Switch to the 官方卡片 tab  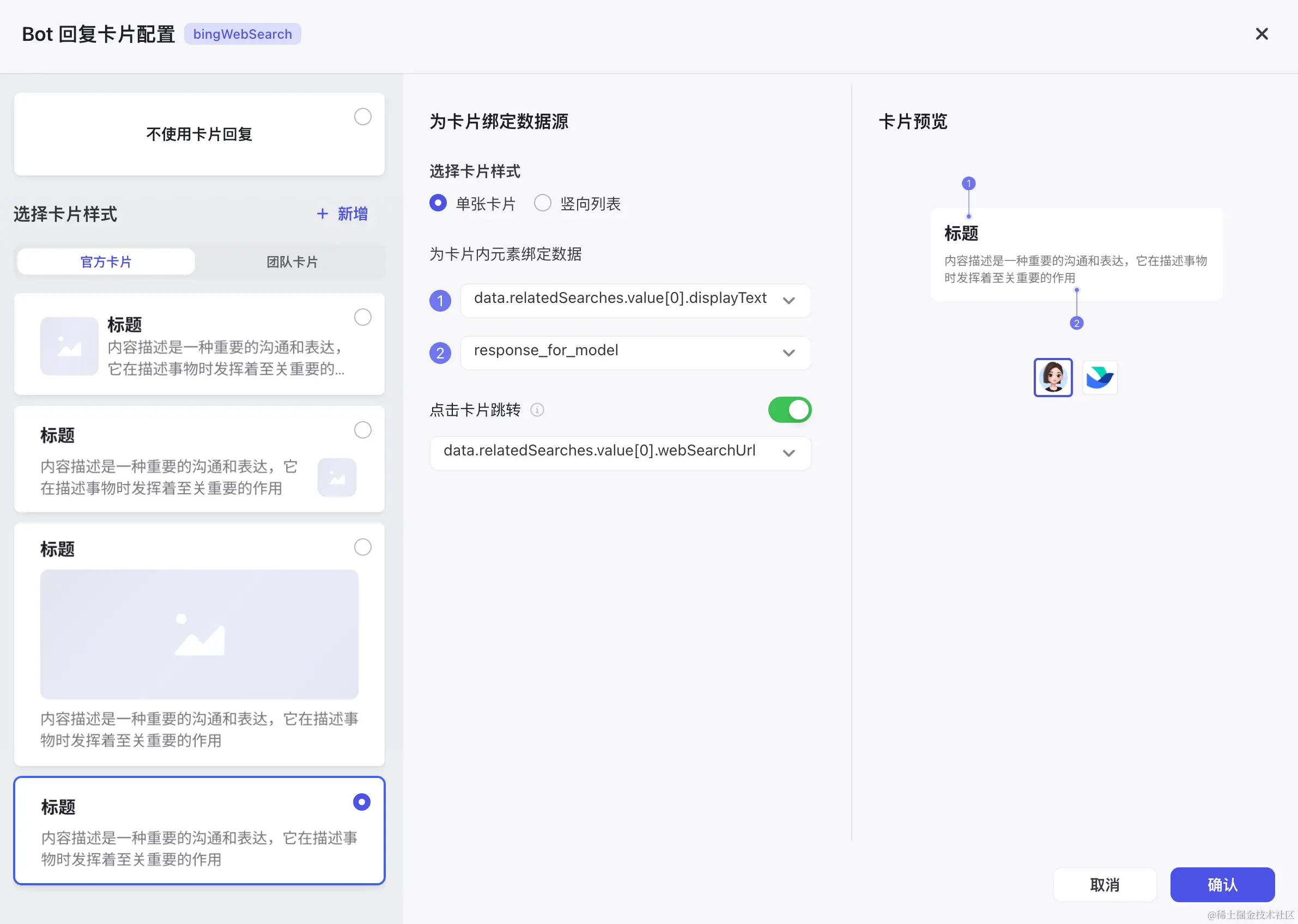click(x=106, y=262)
